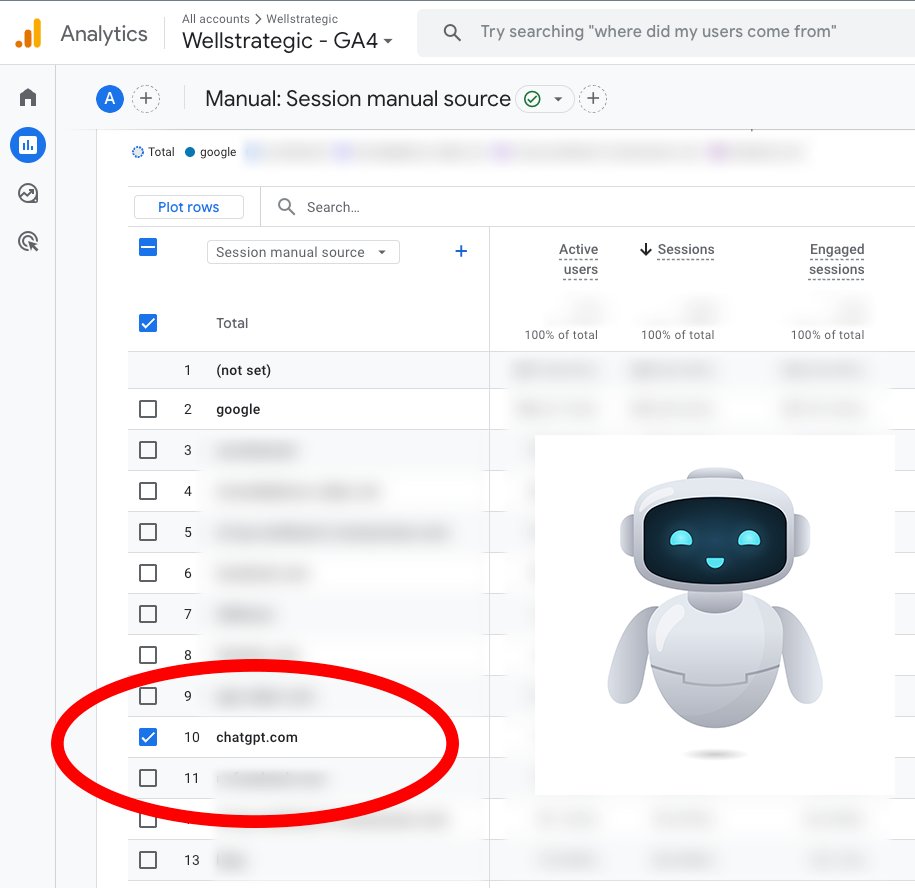Open Explore in left sidebar
This screenshot has width=915, height=888.
28,193
